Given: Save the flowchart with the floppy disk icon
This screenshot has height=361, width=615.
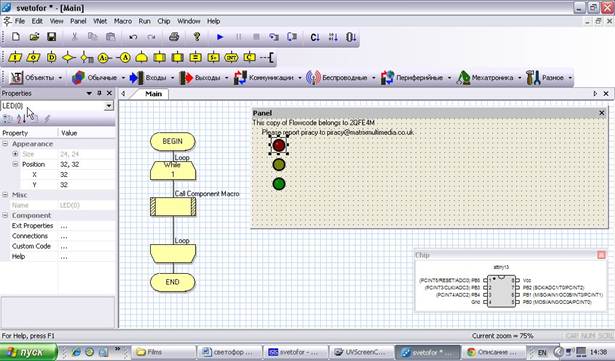Looking at the screenshot, I should pos(51,37).
